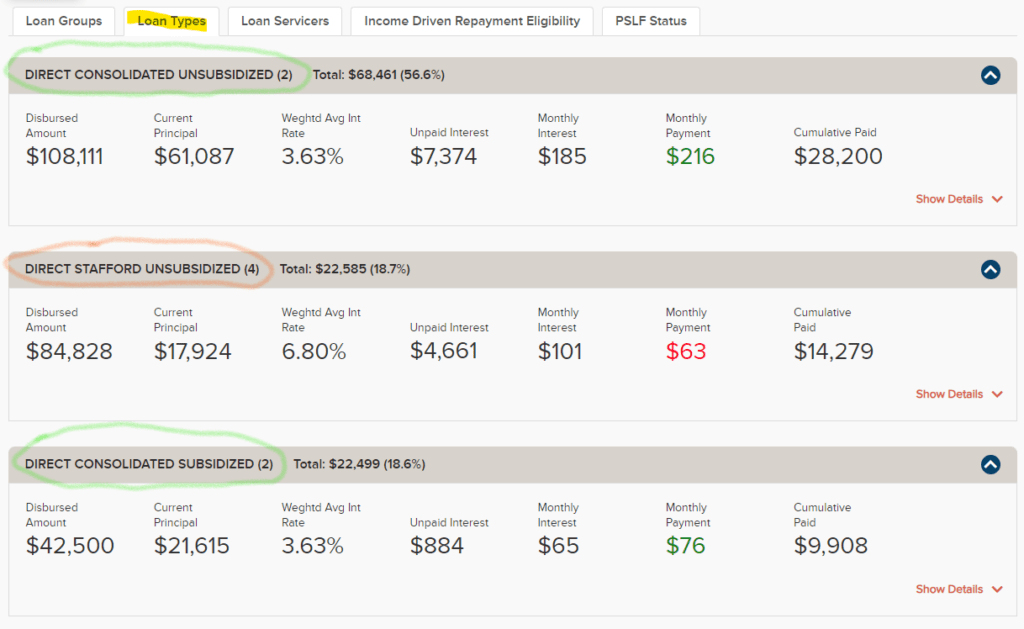Collapse the Direct Consolidated Subsidized section
Image resolution: width=1024 pixels, height=629 pixels.
click(x=990, y=464)
